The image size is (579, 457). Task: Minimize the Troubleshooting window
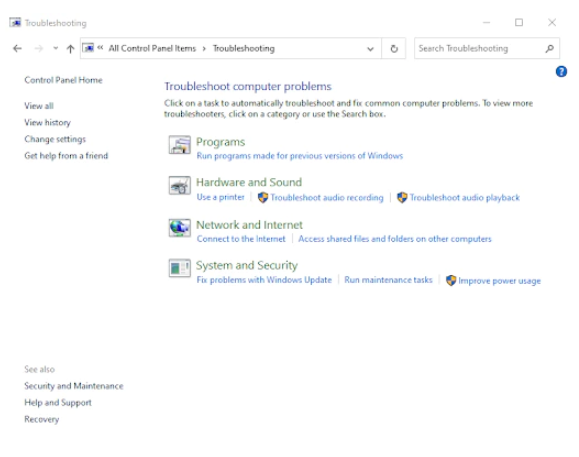pos(486,23)
